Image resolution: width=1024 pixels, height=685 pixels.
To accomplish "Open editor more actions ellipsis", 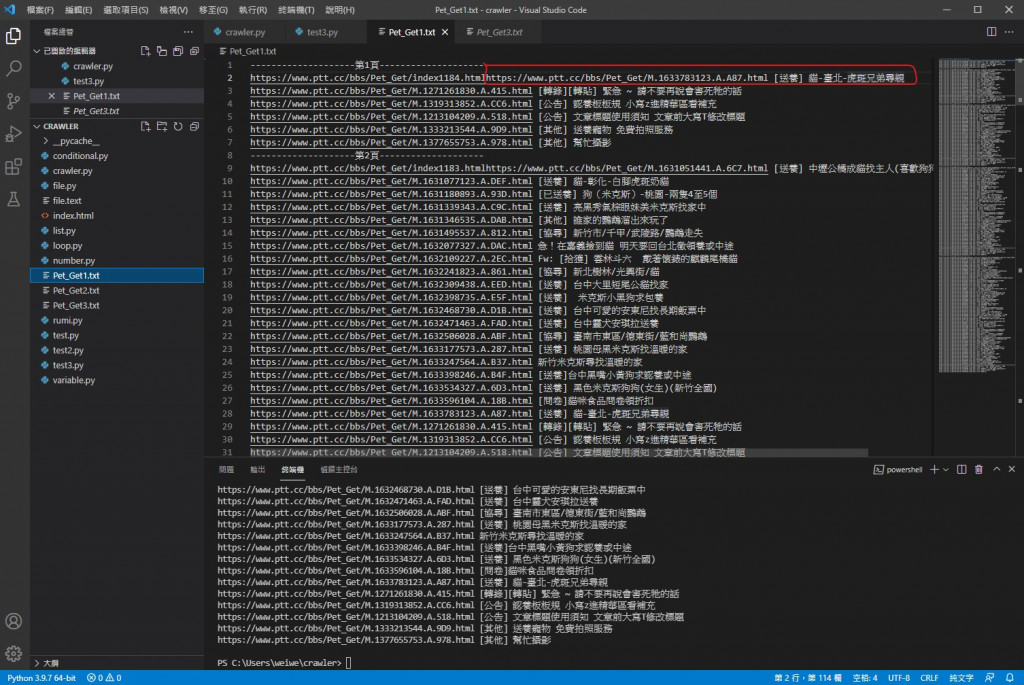I will (1009, 31).
